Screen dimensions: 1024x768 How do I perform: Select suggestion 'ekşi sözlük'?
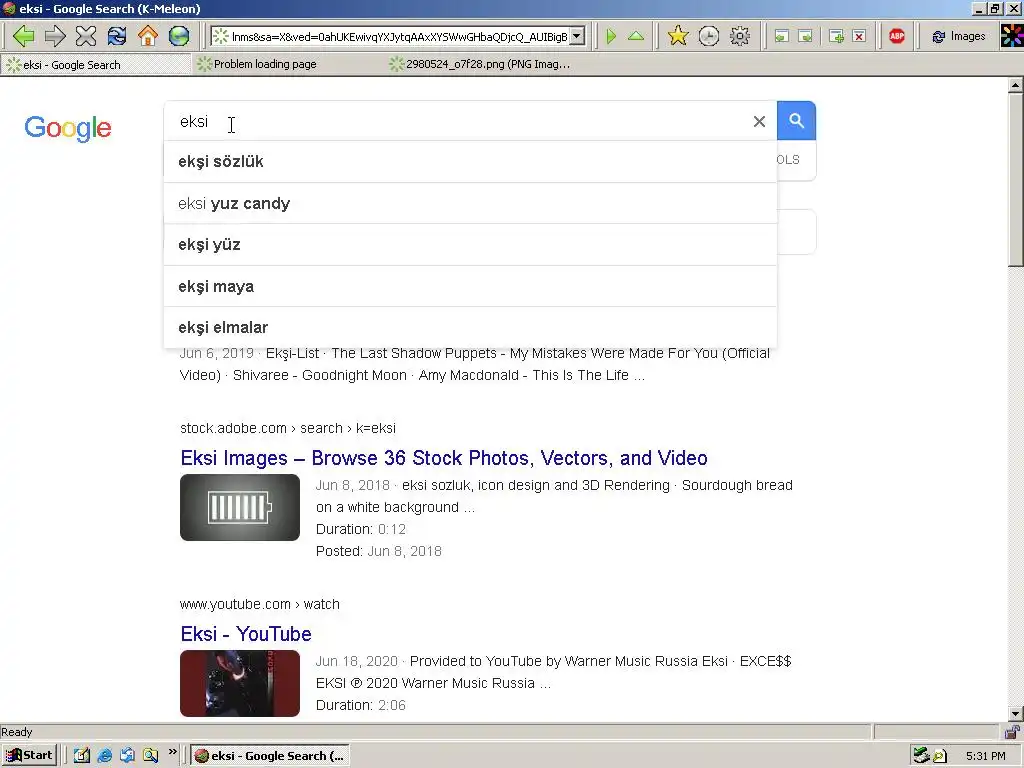[470, 162]
